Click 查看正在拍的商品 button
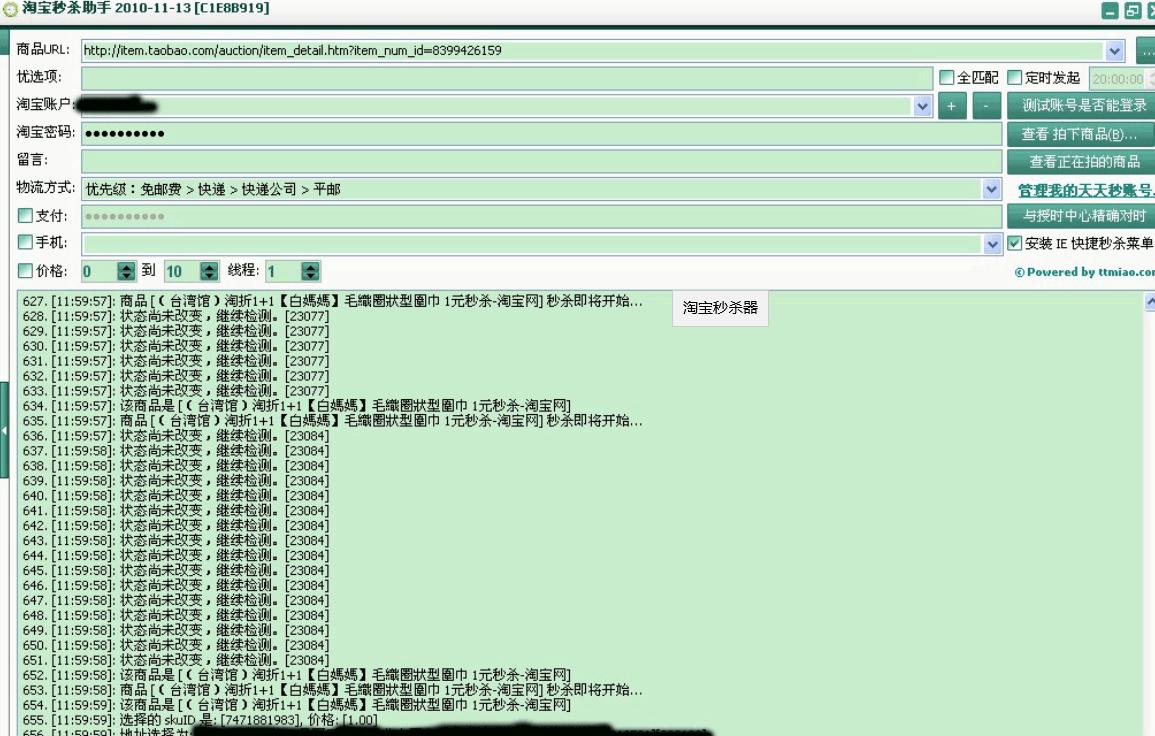The height and width of the screenshot is (736, 1155). [x=1081, y=161]
